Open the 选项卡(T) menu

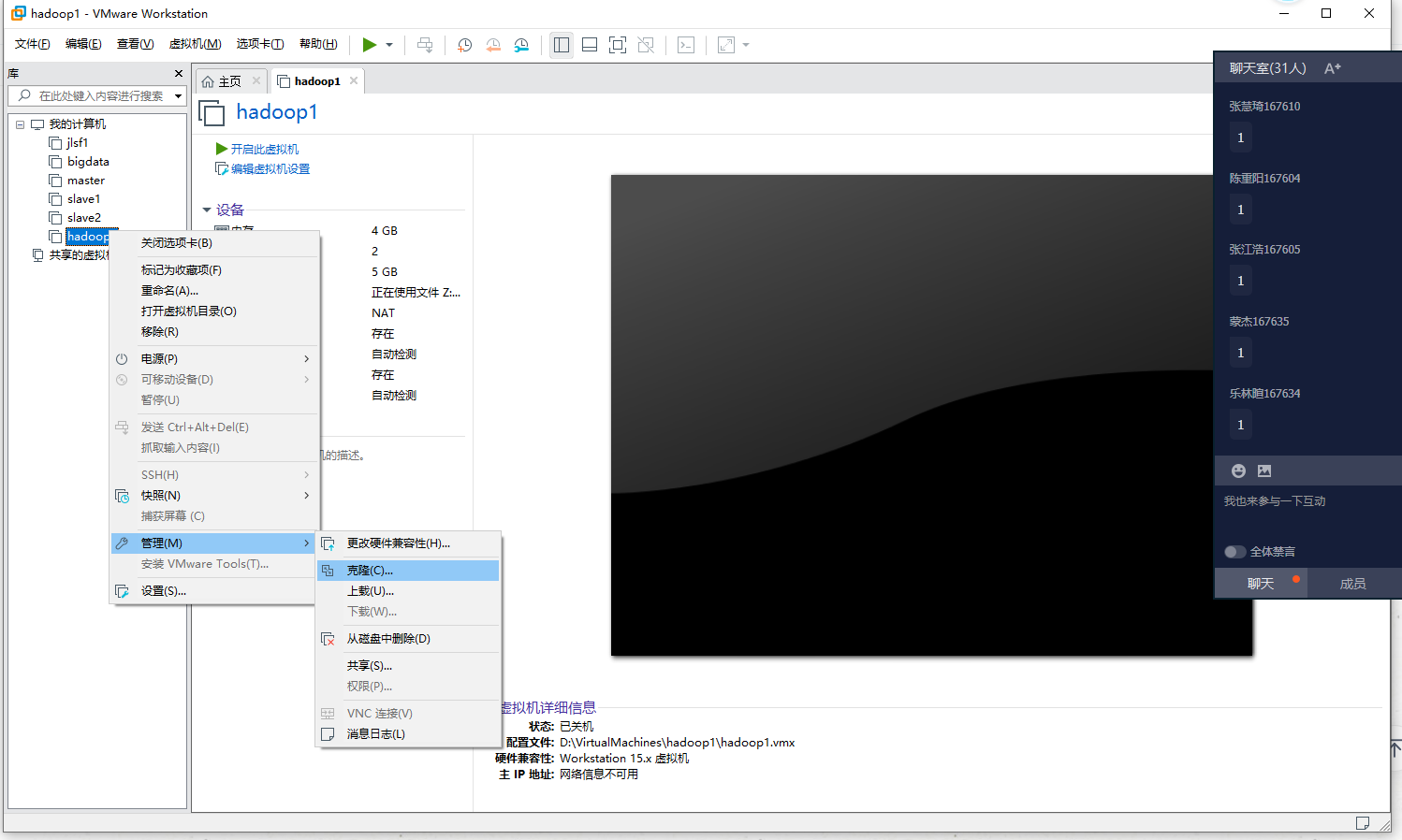pos(259,44)
